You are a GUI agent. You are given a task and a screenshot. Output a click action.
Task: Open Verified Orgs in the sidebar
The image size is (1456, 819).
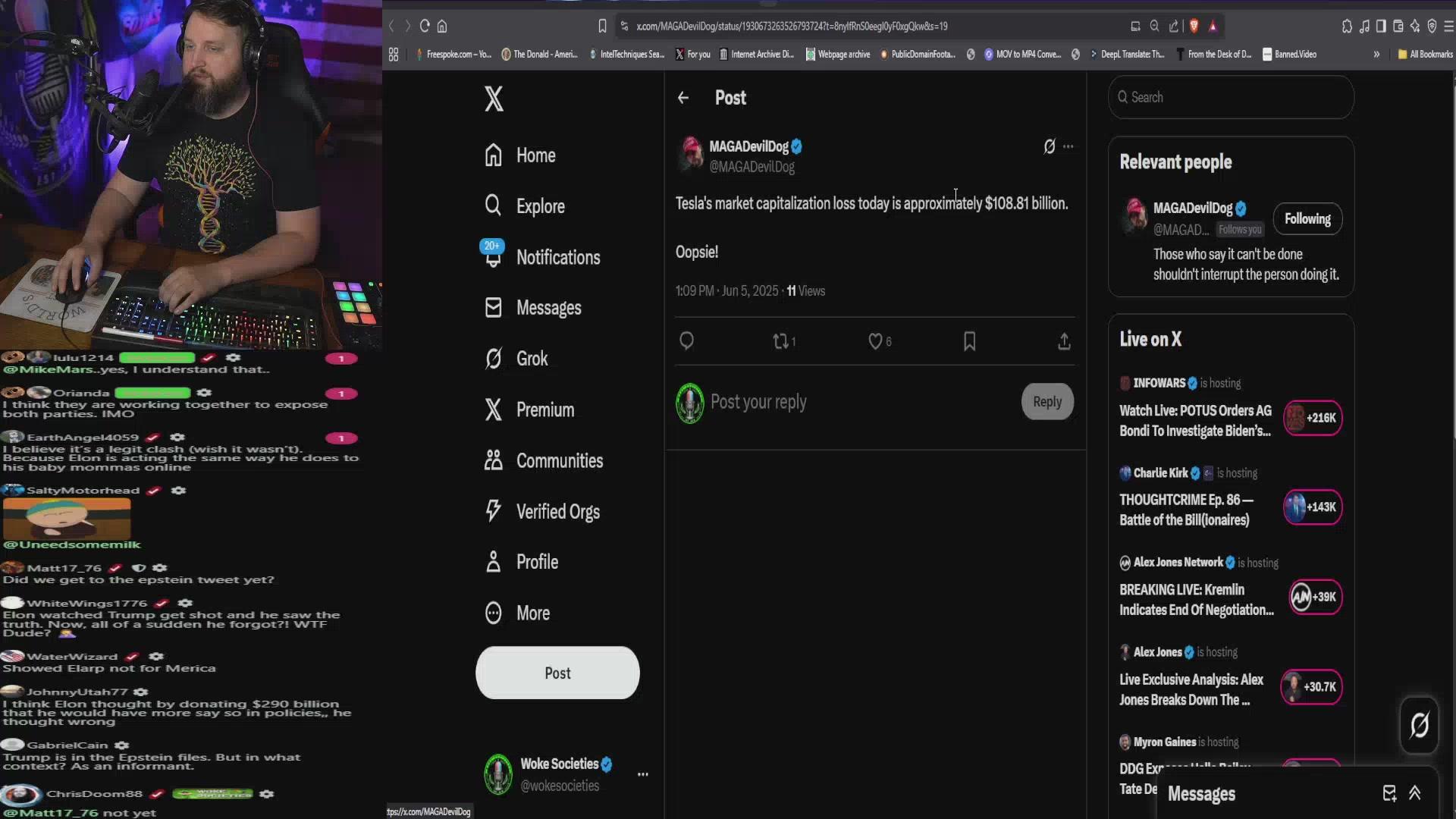click(542, 512)
